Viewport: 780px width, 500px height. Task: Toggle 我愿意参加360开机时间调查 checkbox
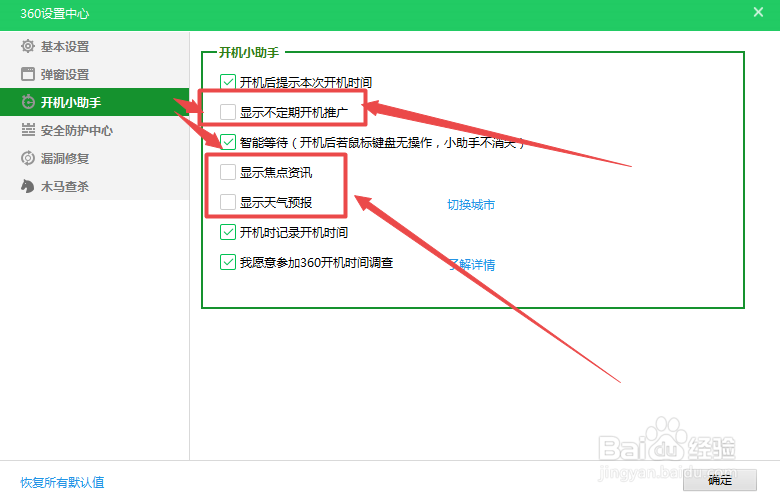pos(228,262)
